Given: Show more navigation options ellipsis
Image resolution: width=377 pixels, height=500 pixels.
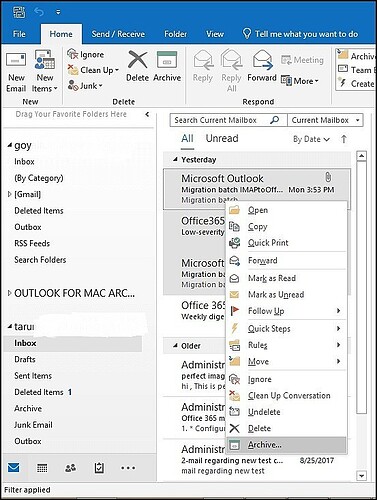Looking at the screenshot, I should [x=128, y=468].
